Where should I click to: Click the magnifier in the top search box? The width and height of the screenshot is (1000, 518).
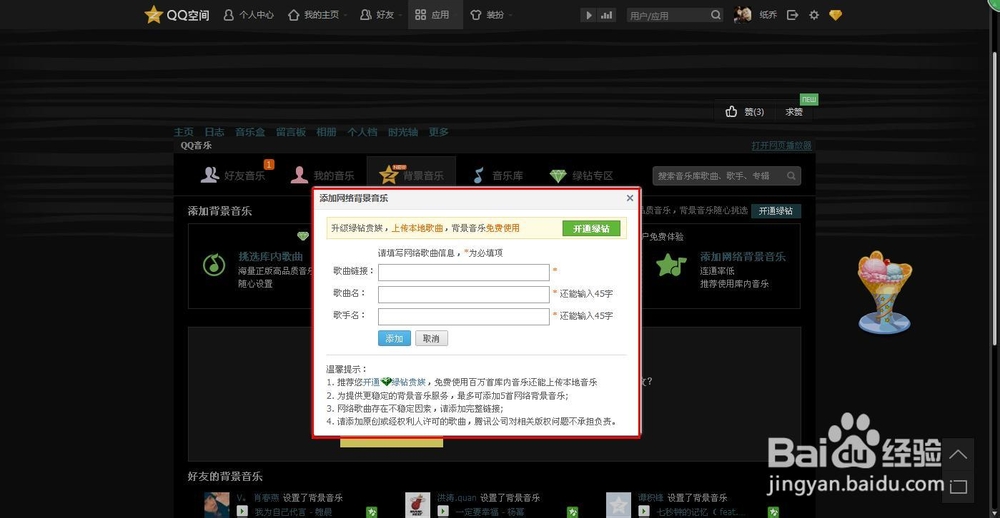(x=716, y=15)
